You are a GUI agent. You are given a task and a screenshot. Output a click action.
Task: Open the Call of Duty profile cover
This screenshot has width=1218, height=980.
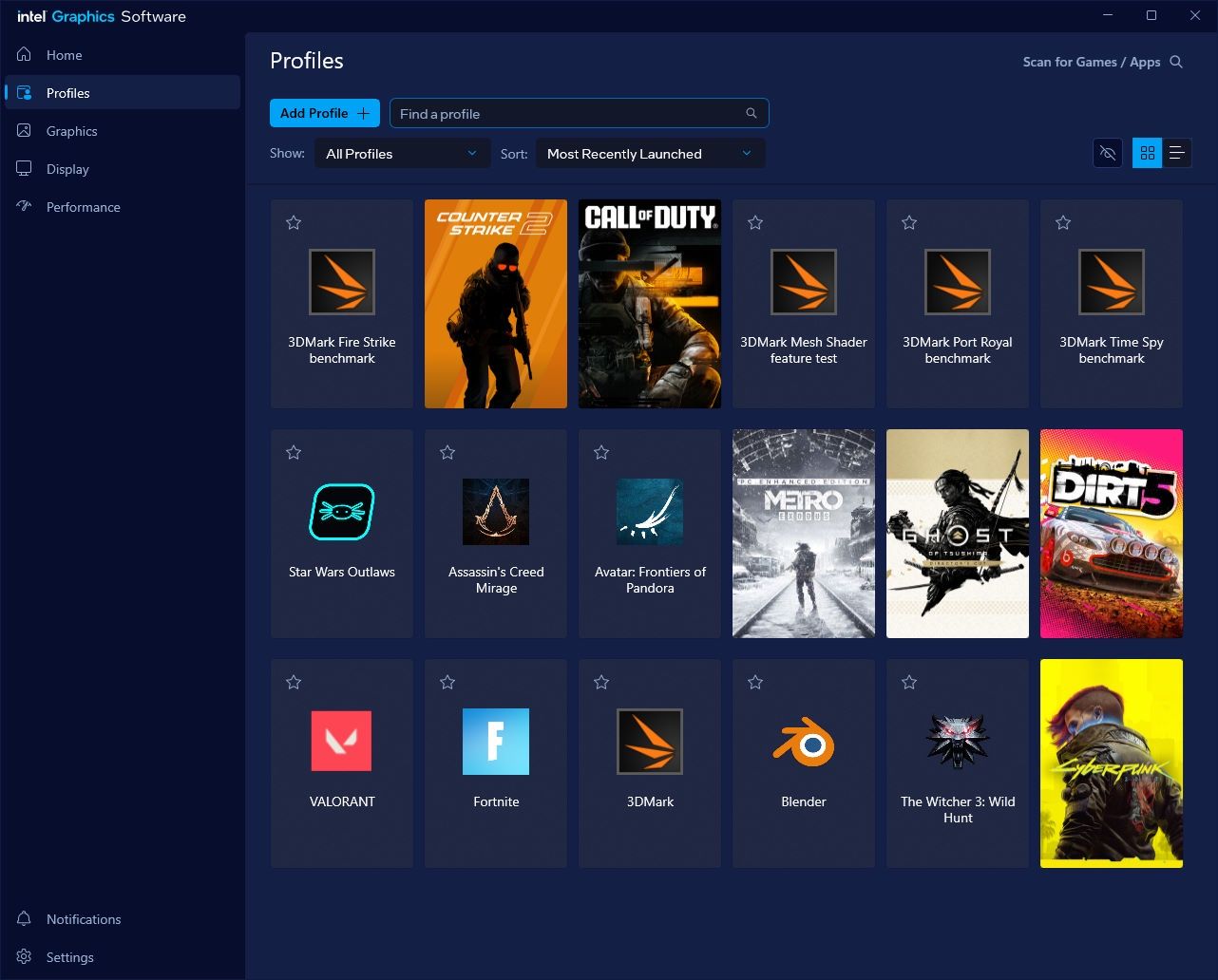click(650, 304)
